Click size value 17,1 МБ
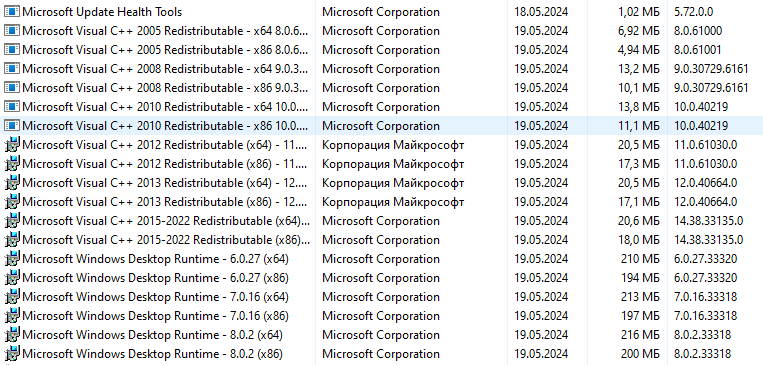 (639, 202)
